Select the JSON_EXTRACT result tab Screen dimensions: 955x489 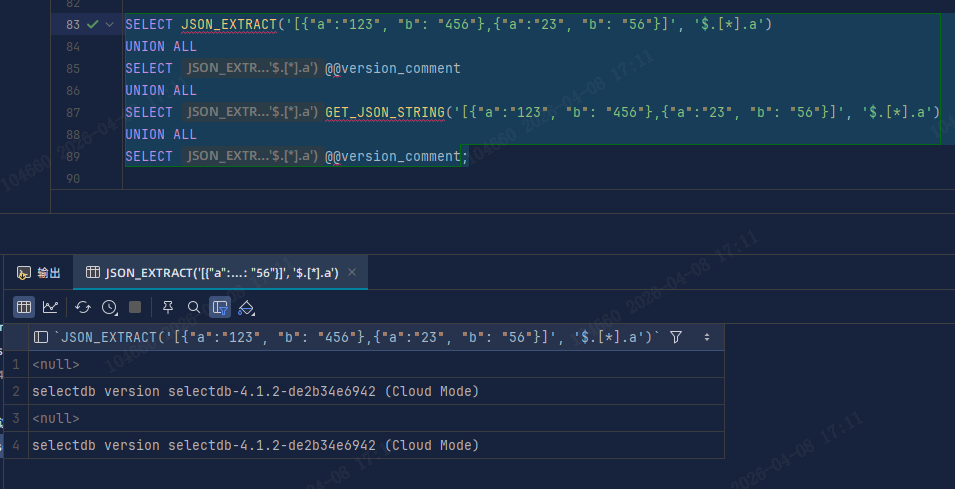coord(220,273)
